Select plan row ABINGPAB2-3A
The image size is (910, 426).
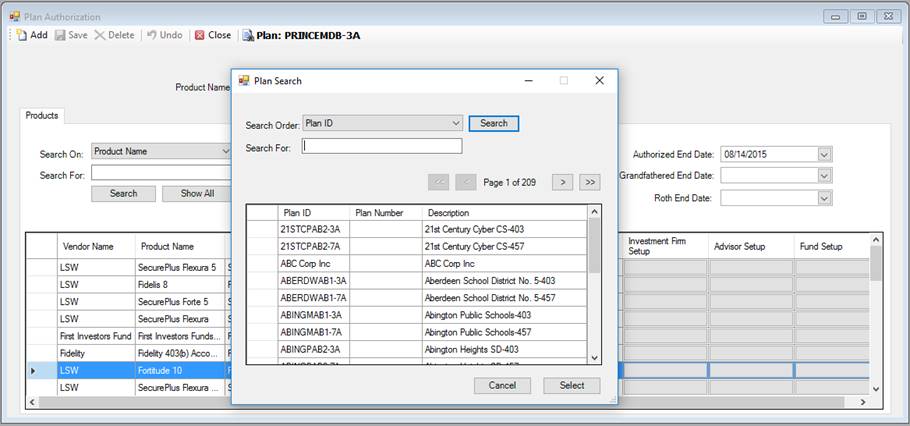coord(417,349)
